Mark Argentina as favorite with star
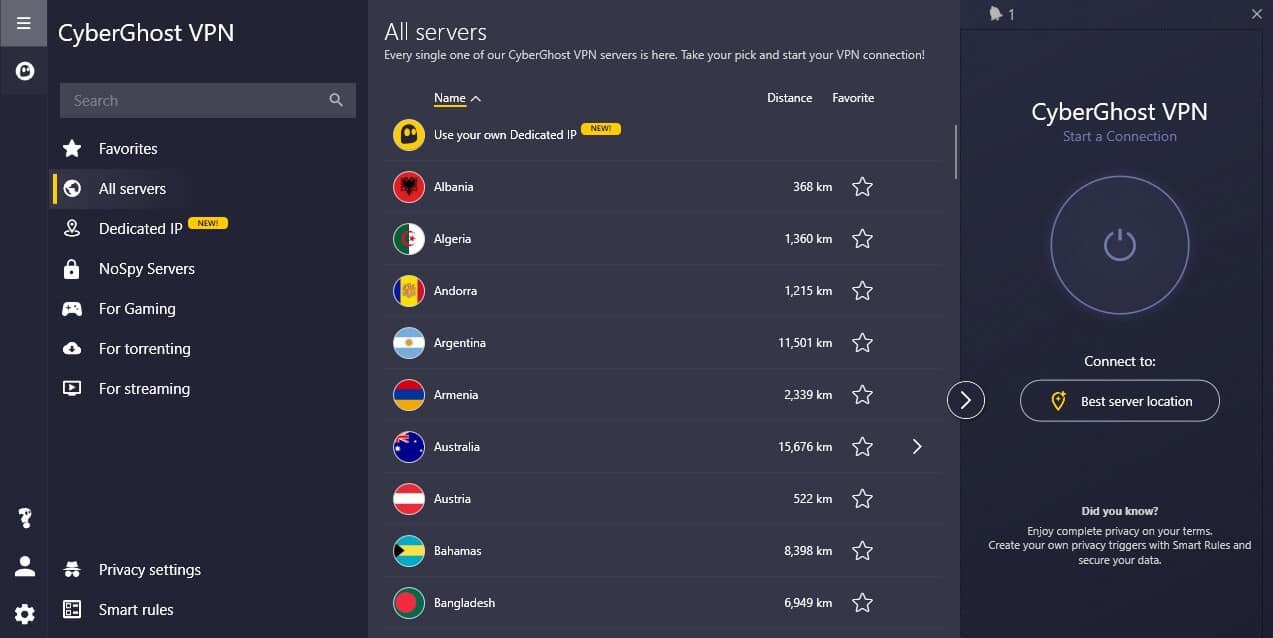The width and height of the screenshot is (1273, 638). (x=862, y=343)
